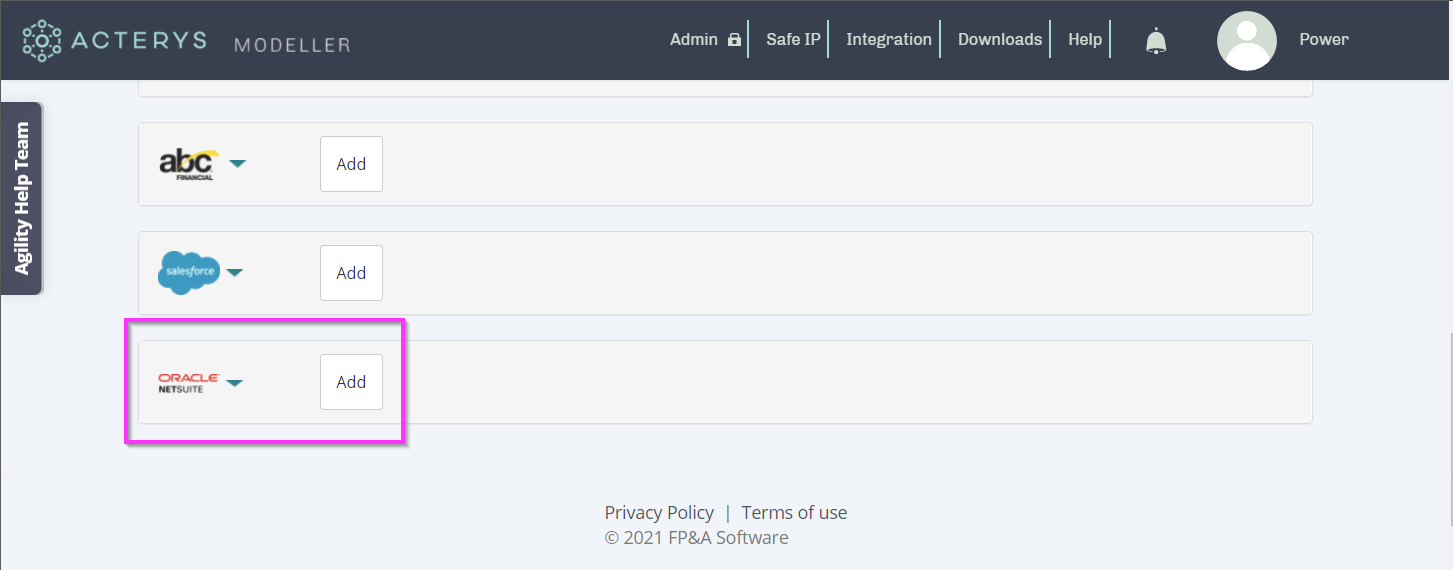This screenshot has width=1453, height=570.
Task: Open the Downloads menu item
Action: click(x=1000, y=40)
